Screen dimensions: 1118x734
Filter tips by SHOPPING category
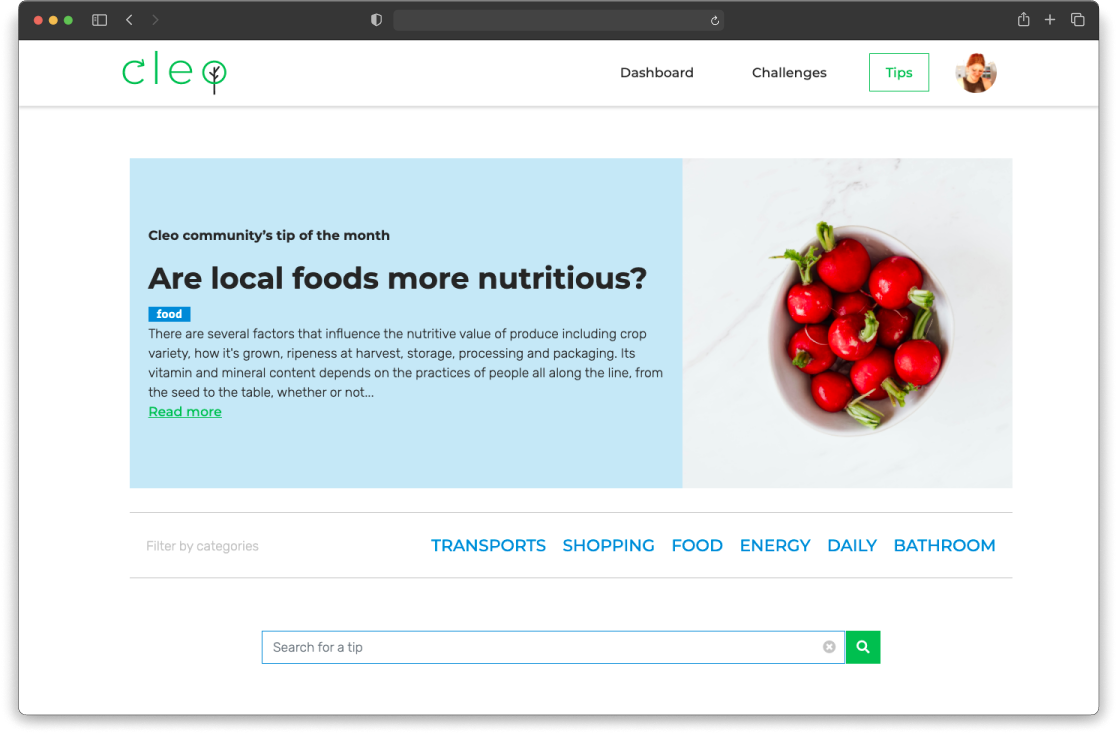point(608,546)
